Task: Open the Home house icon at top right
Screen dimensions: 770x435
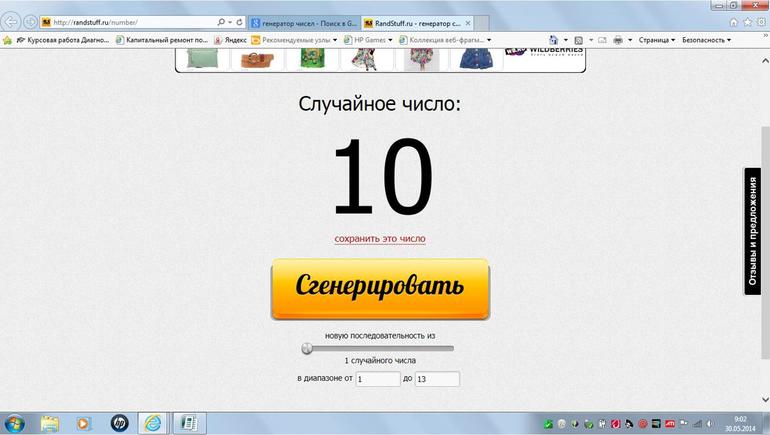Action: 733,22
